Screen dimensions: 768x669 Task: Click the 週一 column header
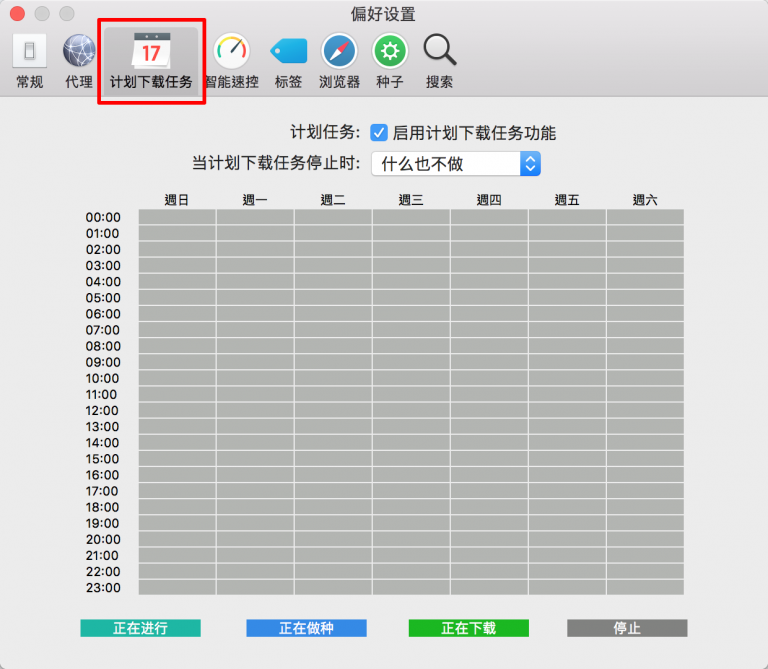tap(255, 200)
